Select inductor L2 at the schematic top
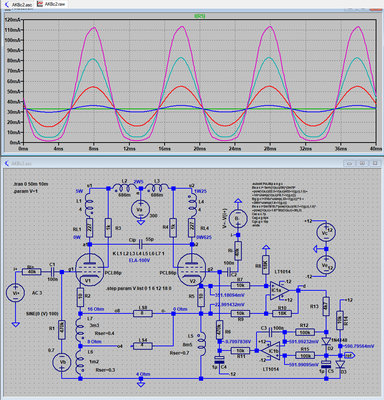The height and width of the screenshot is (400, 384). (124, 187)
